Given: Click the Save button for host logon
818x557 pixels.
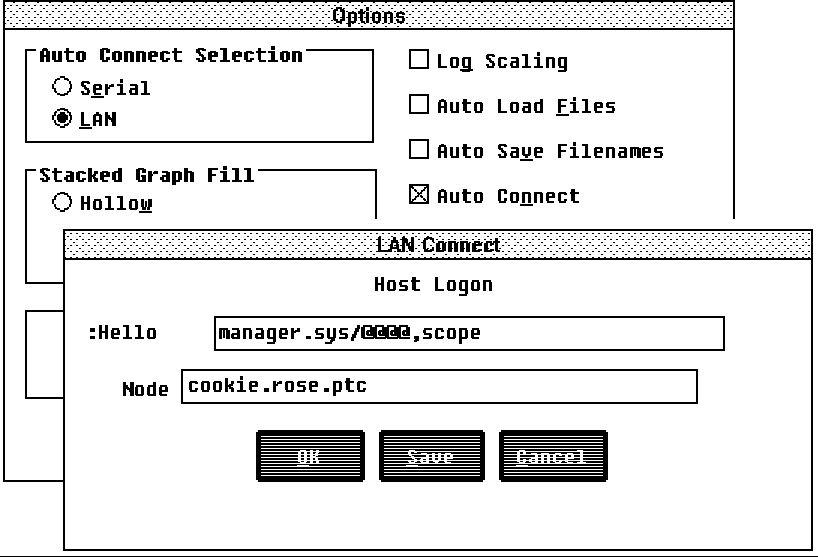Looking at the screenshot, I should 431,456.
